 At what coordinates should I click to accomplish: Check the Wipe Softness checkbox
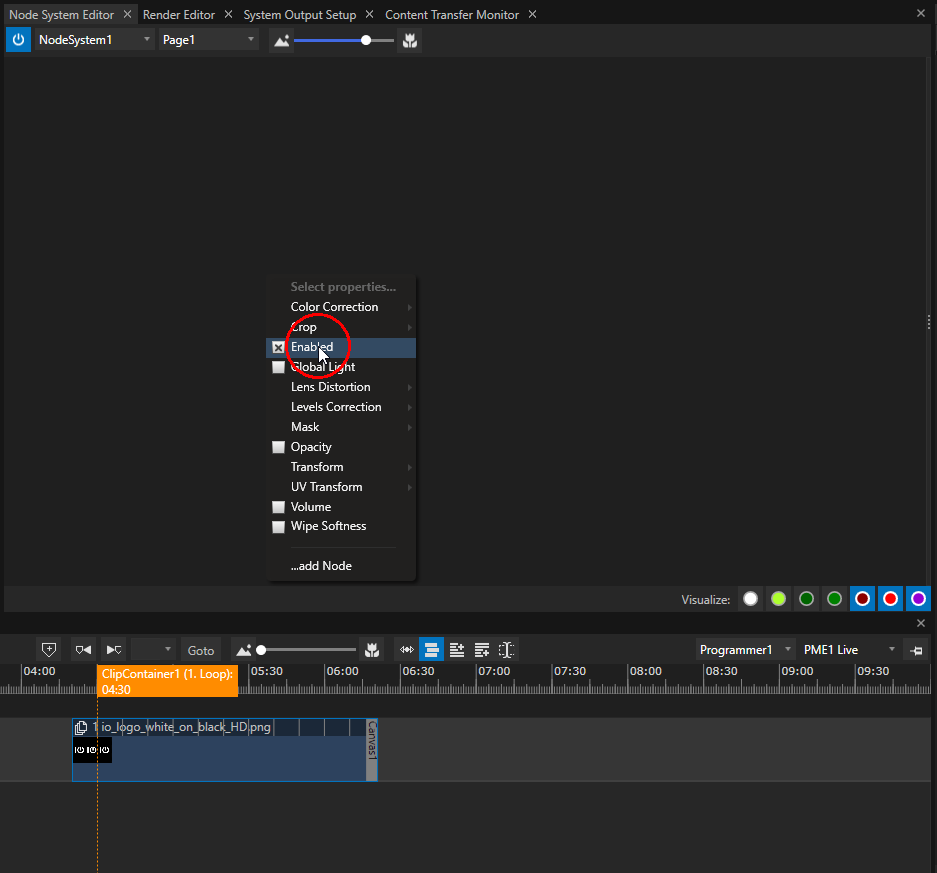[278, 526]
